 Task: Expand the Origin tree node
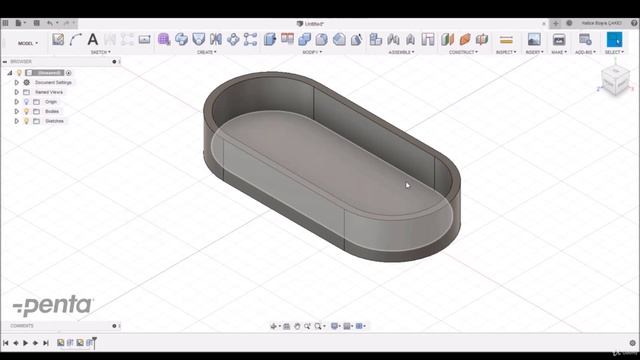coord(17,102)
